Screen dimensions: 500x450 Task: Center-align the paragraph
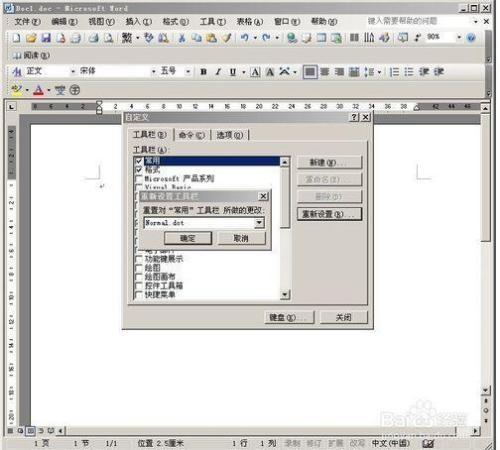coord(325,72)
